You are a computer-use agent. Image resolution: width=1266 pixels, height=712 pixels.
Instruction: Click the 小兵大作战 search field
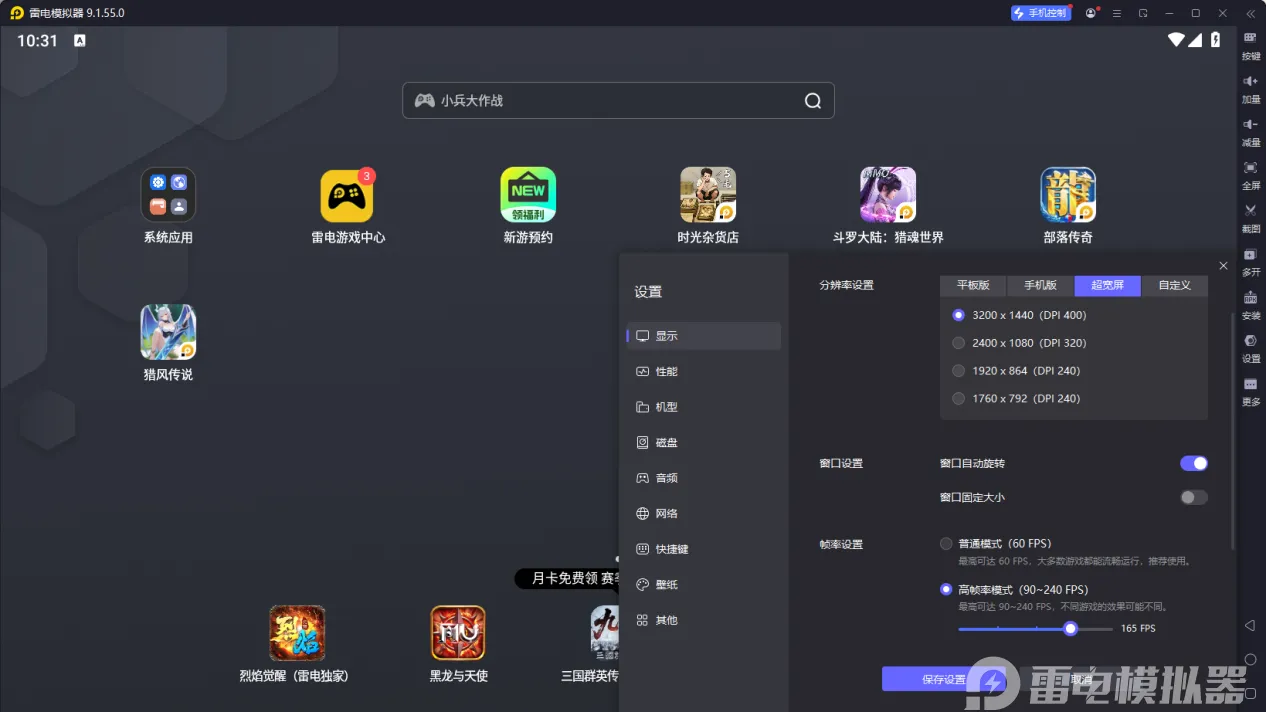[618, 101]
